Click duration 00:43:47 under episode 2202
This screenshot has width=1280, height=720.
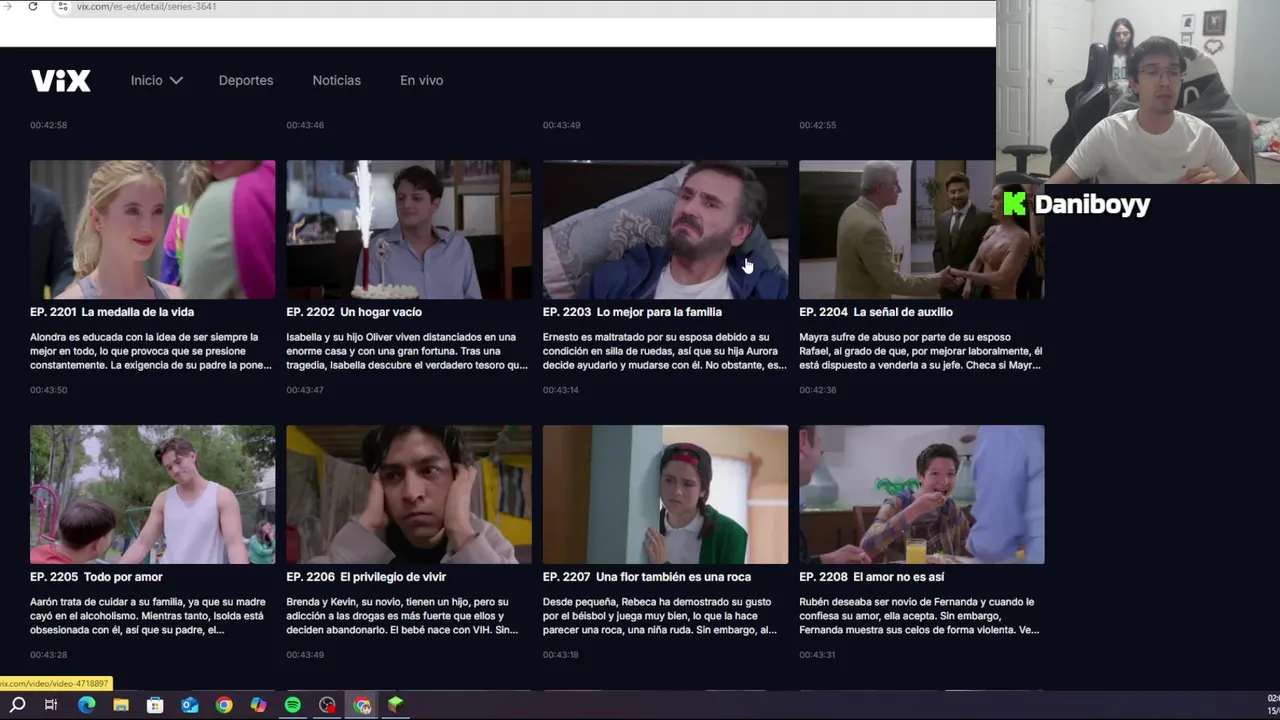pyautogui.click(x=305, y=390)
